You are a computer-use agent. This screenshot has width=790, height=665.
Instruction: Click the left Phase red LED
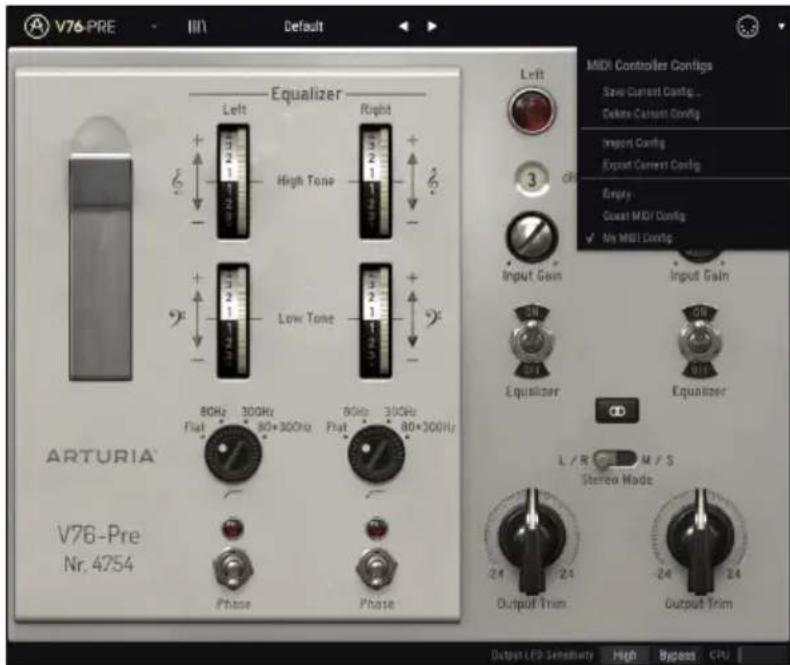232,529
